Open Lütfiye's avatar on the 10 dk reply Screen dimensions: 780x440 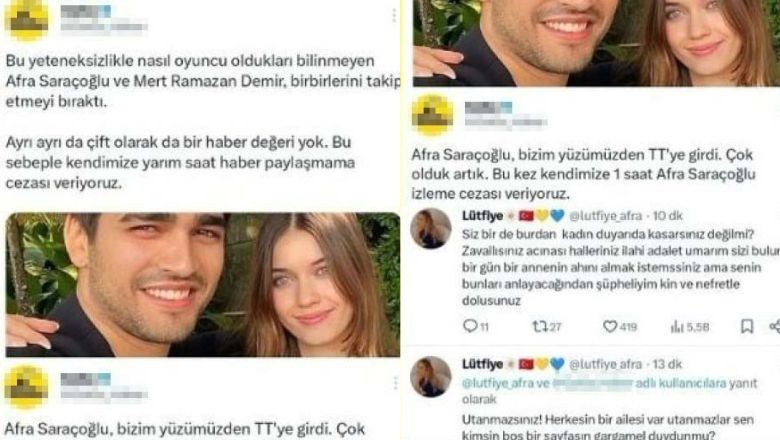(x=431, y=228)
